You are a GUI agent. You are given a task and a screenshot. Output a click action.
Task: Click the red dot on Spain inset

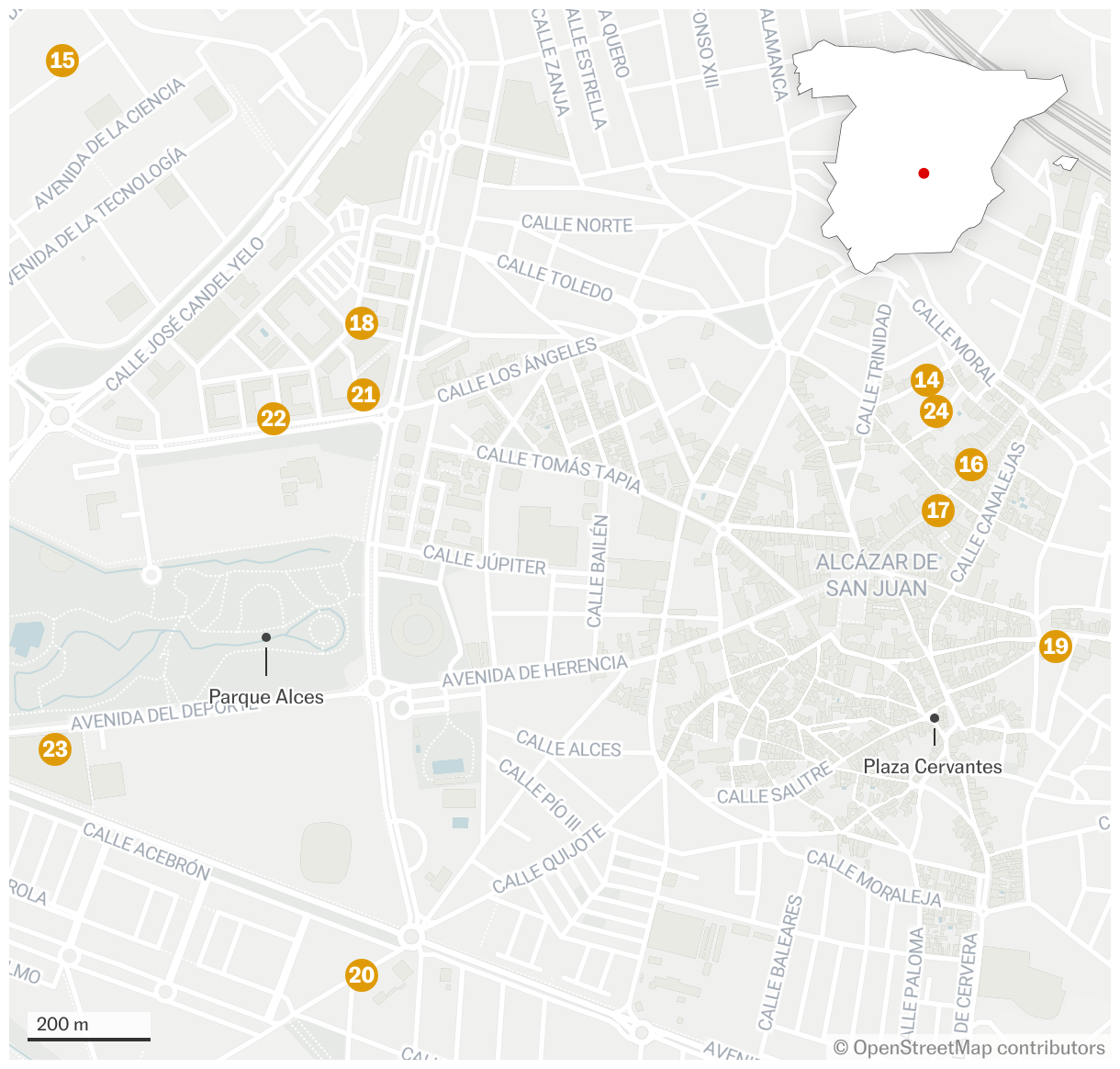tap(924, 174)
